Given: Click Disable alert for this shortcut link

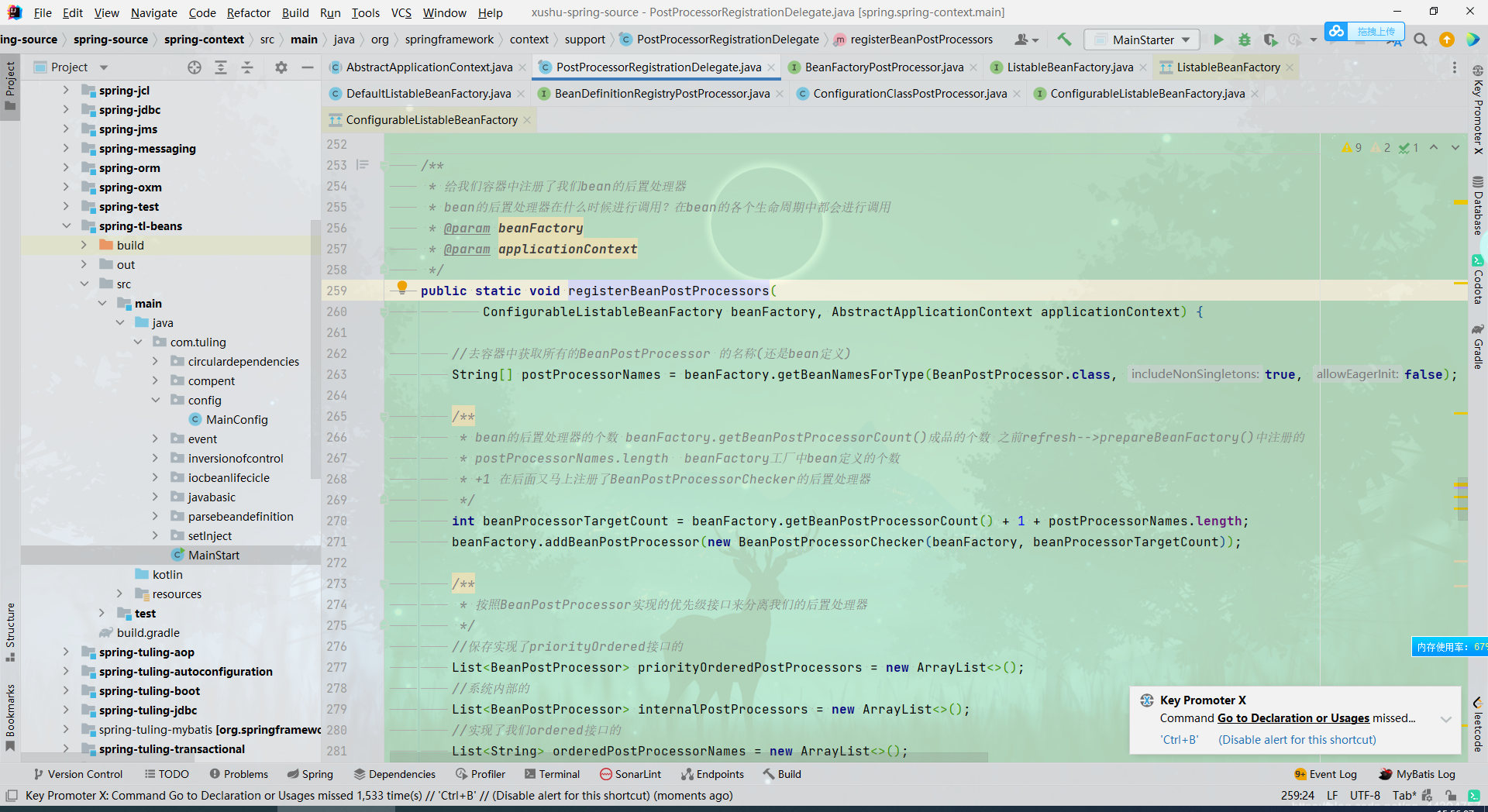Looking at the screenshot, I should 1297,740.
